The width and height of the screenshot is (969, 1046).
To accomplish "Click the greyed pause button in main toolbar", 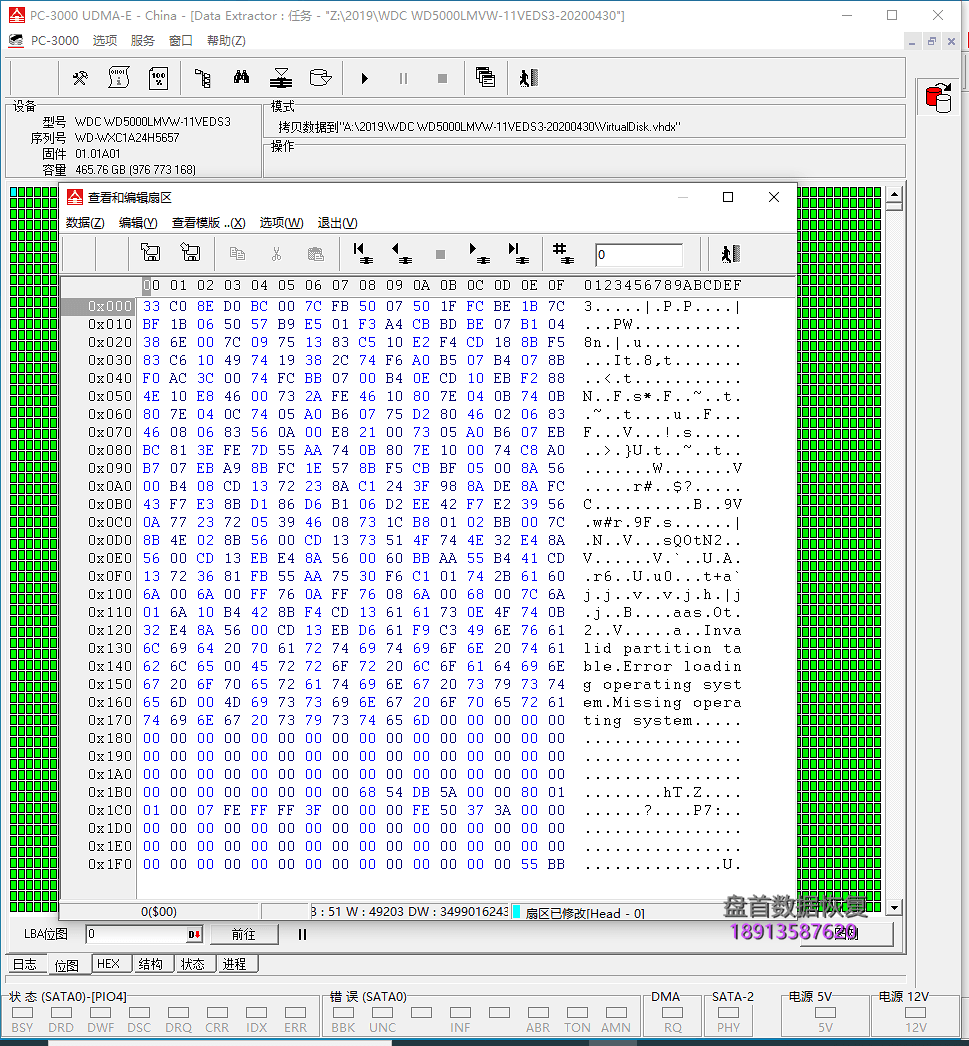I will pyautogui.click(x=403, y=79).
